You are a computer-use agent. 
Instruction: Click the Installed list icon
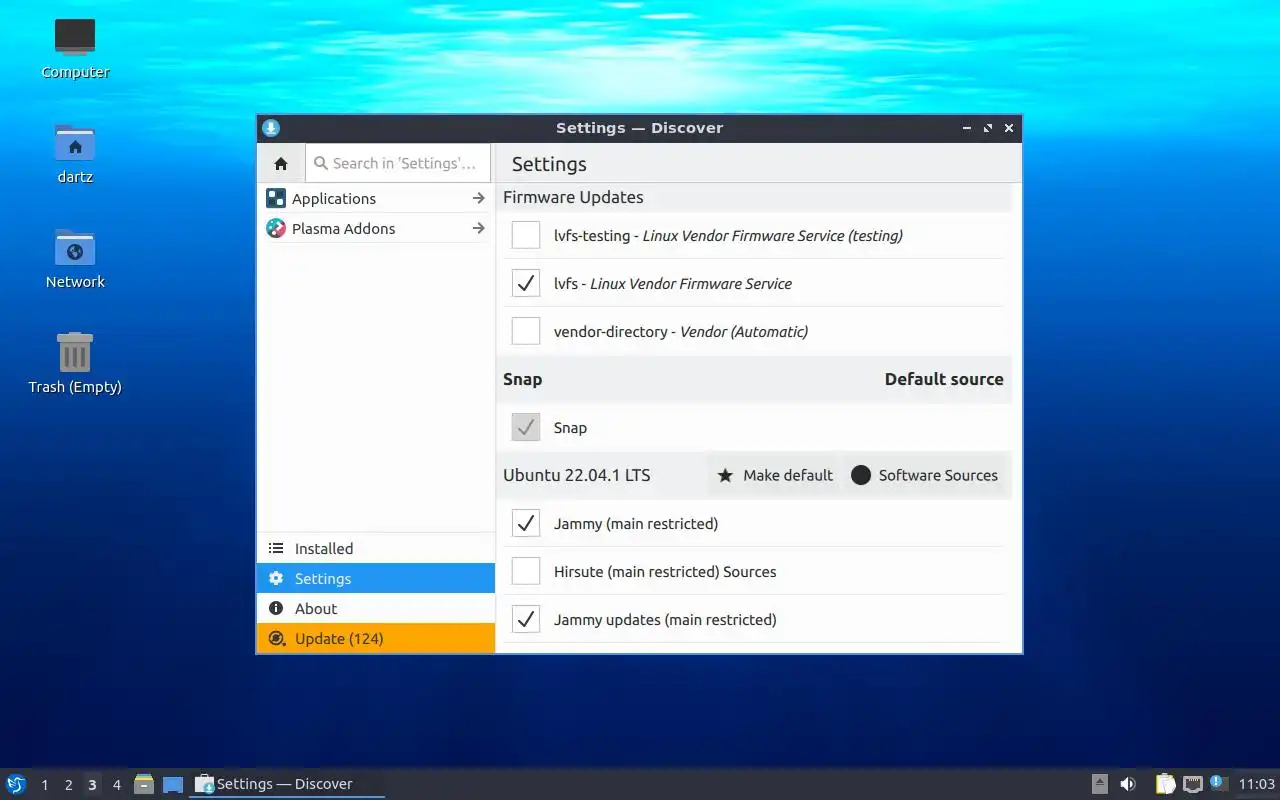pos(276,548)
